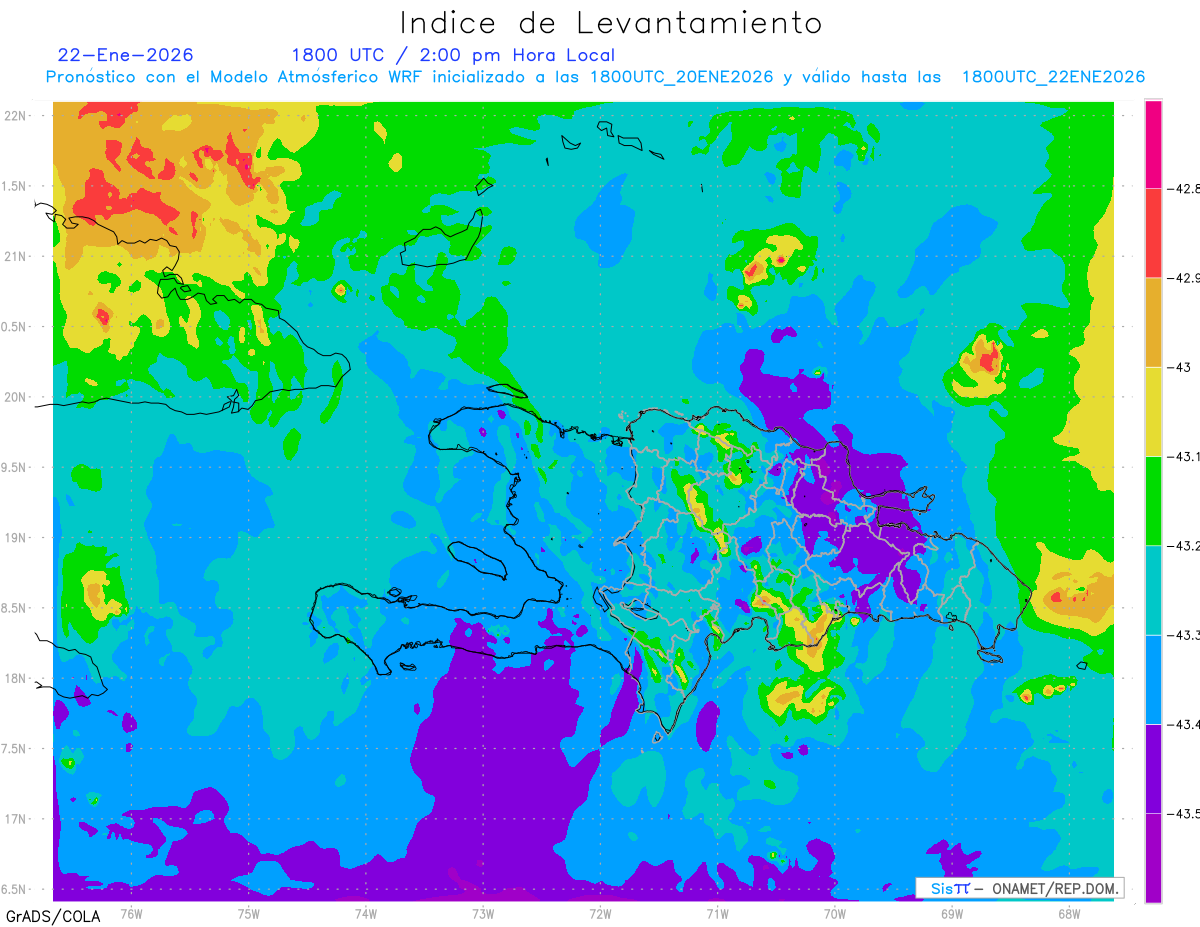Click the legend value '-43.1'
The image size is (1200, 927).
click(x=1183, y=456)
